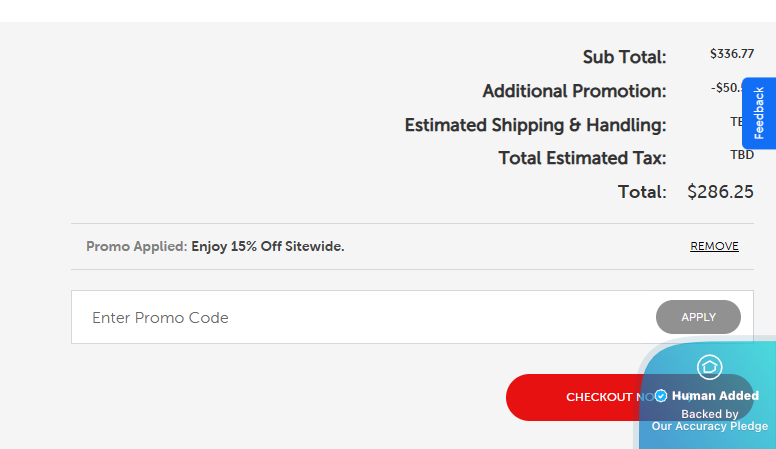
Task: Click the Total label above the promo row
Action: click(642, 191)
